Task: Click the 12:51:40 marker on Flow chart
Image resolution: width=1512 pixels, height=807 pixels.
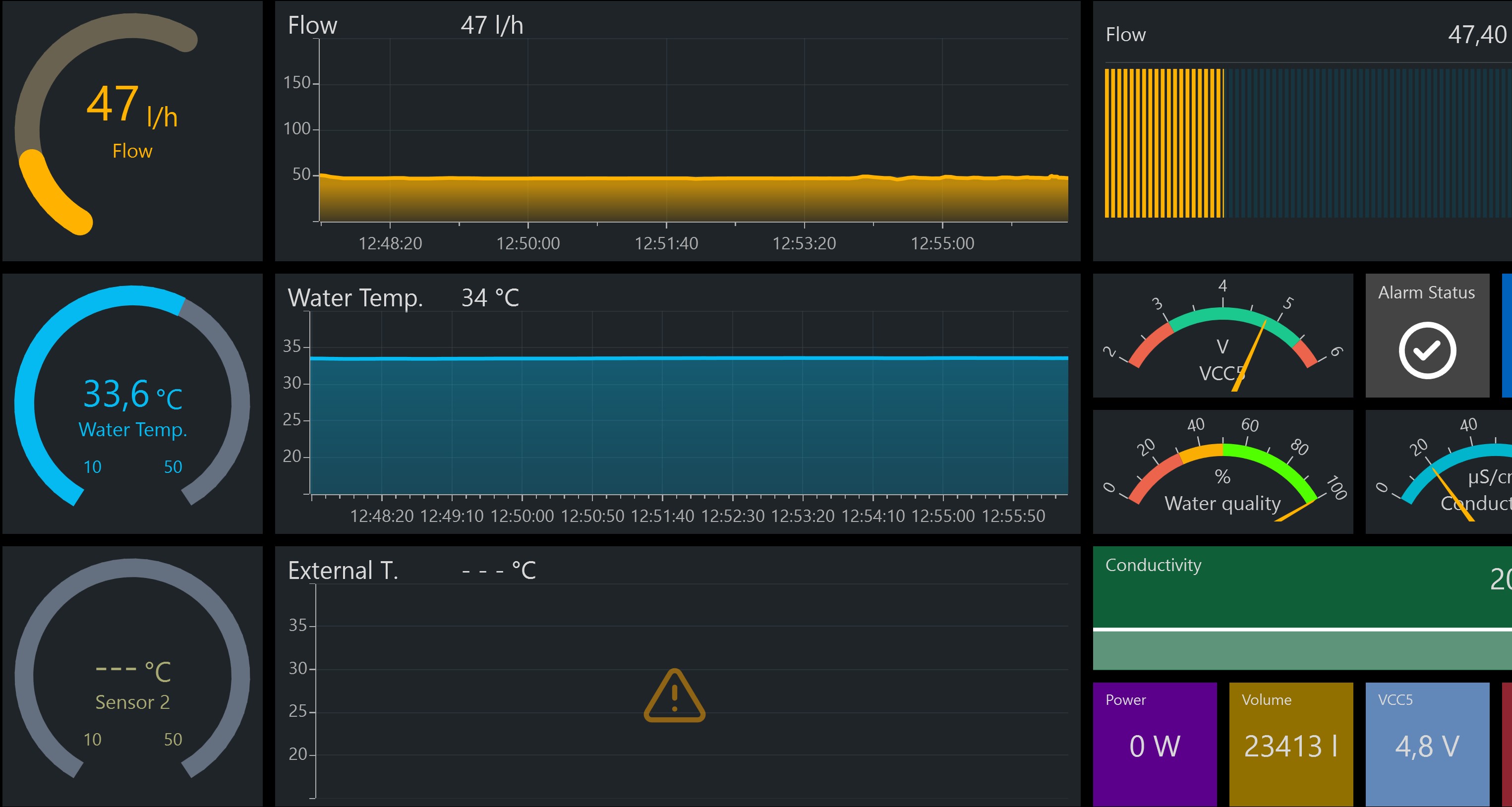Action: tap(666, 243)
